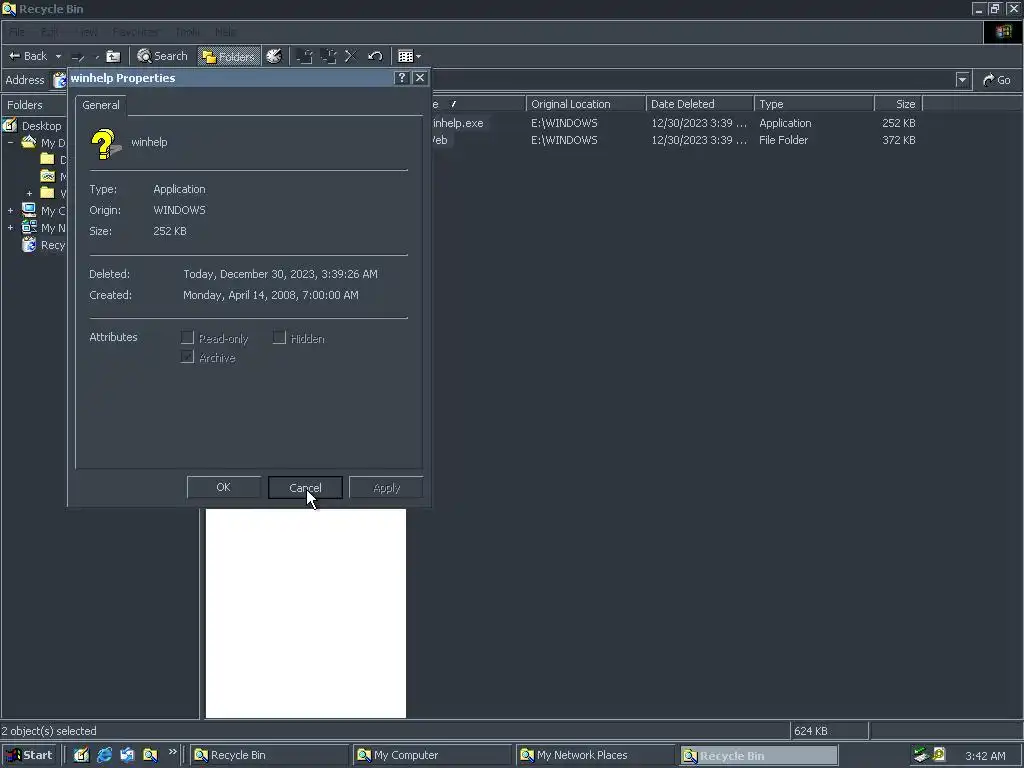This screenshot has width=1024, height=768.
Task: Click the History clock toolbar icon
Action: [x=274, y=56]
